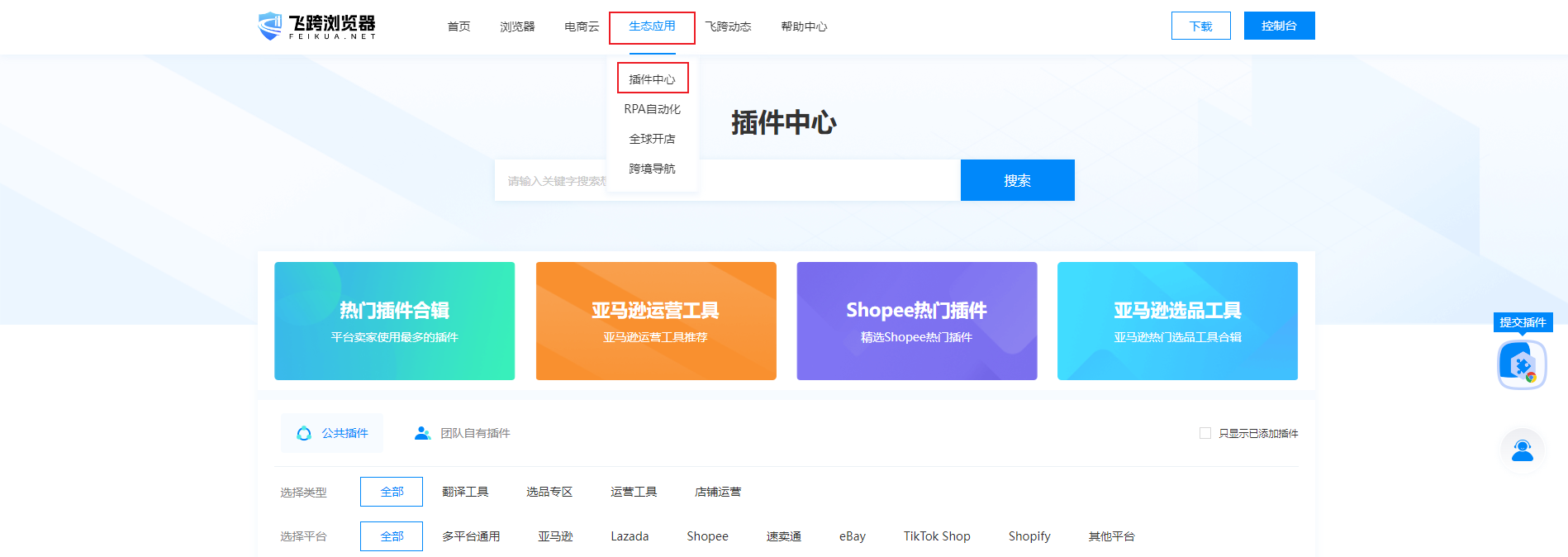Open the Shopee热门插件 purple card
This screenshot has height=557, width=1568.
[x=916, y=321]
